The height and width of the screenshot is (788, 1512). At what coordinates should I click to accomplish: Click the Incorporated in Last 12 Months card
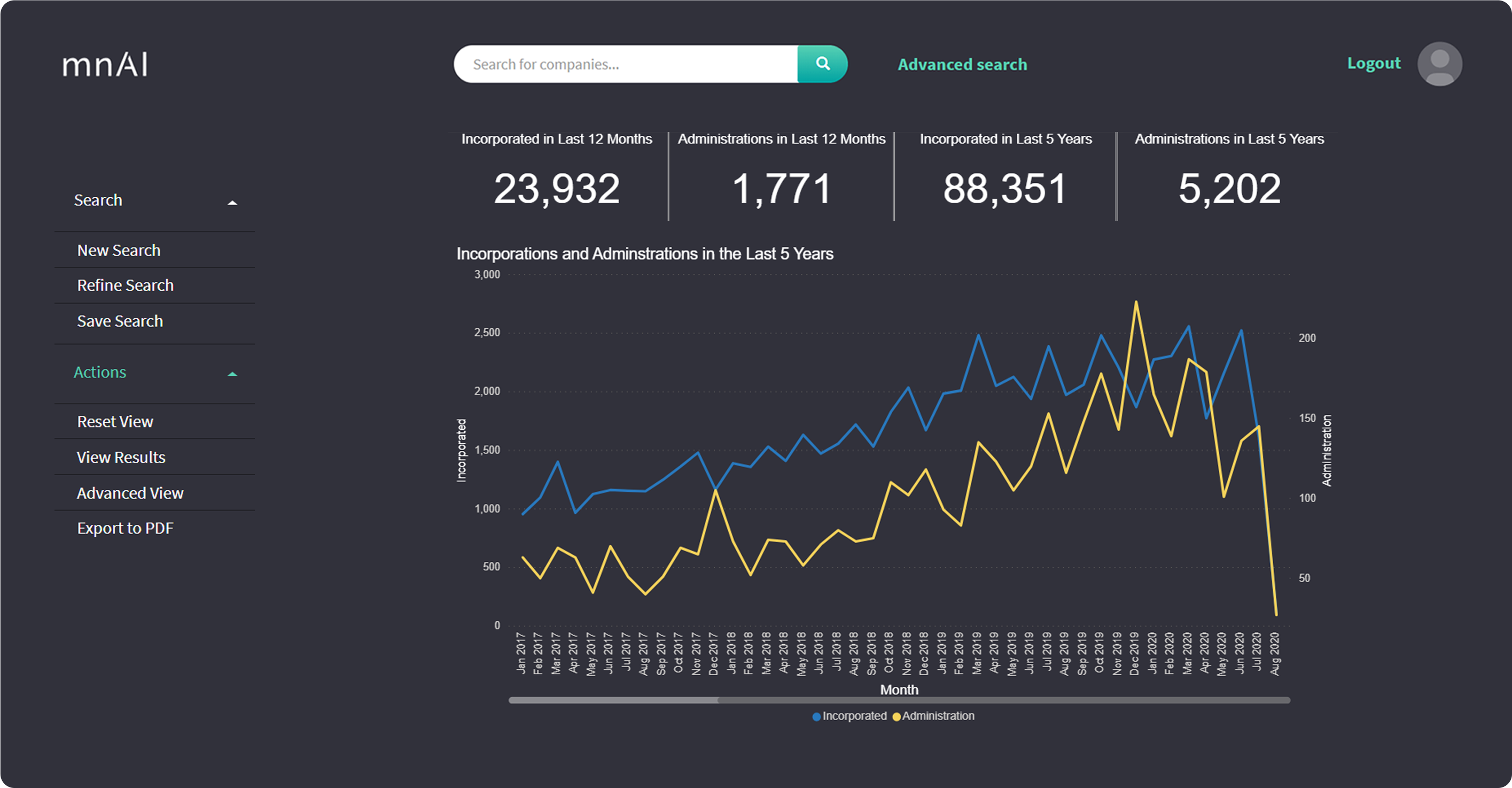click(x=556, y=176)
